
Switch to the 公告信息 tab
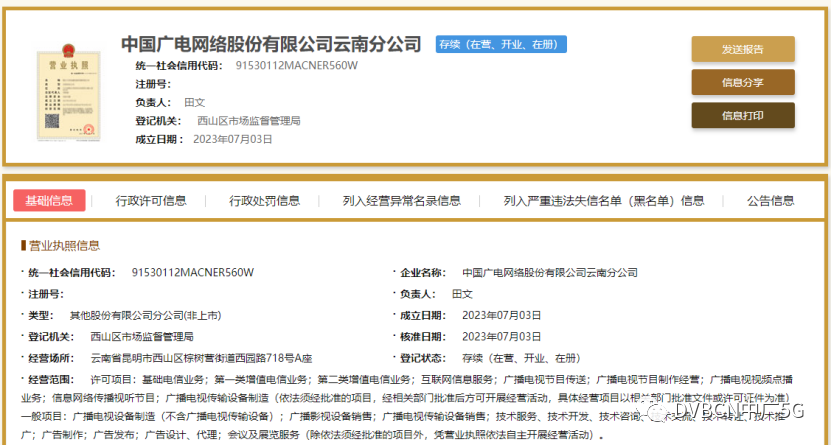(x=771, y=201)
